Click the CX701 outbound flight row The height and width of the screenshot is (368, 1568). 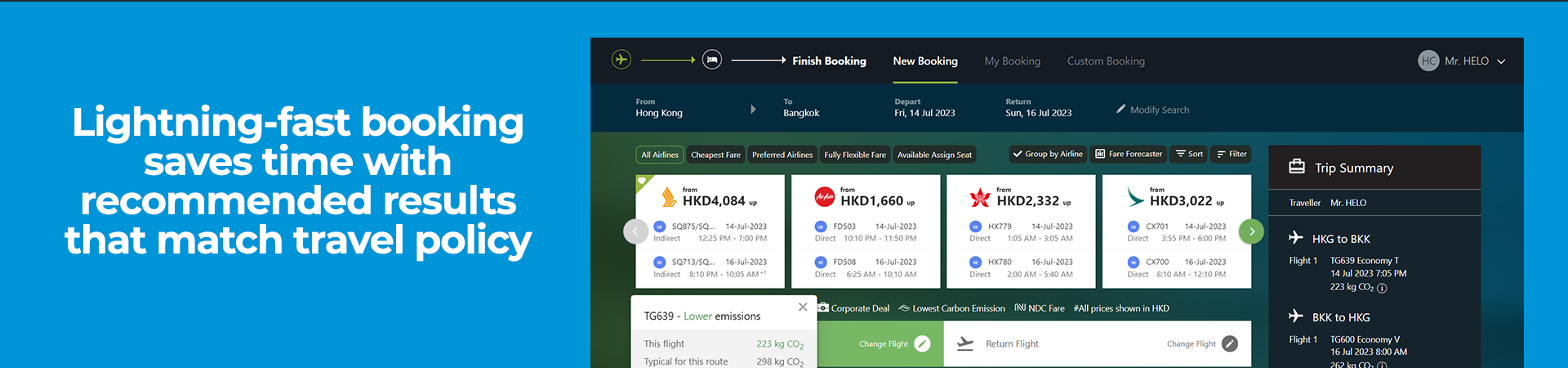pyautogui.click(x=1177, y=232)
